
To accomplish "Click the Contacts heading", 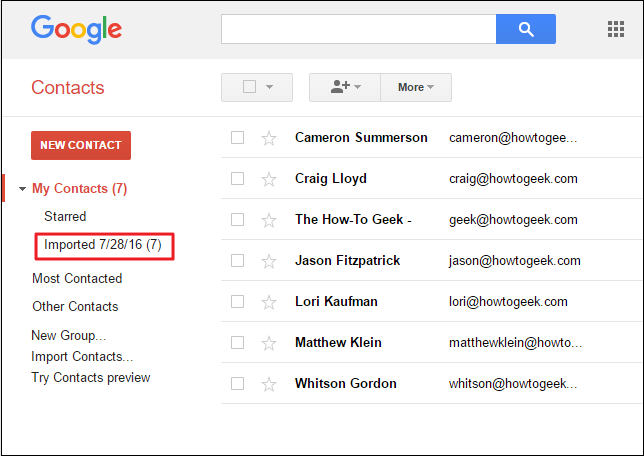I will pyautogui.click(x=68, y=88).
